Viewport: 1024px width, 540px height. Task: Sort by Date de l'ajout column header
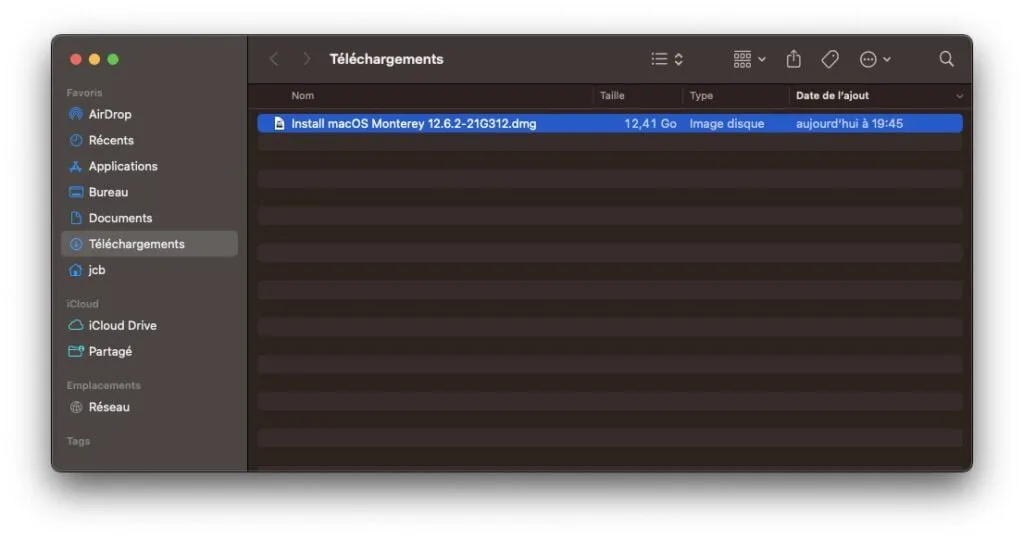coord(832,95)
